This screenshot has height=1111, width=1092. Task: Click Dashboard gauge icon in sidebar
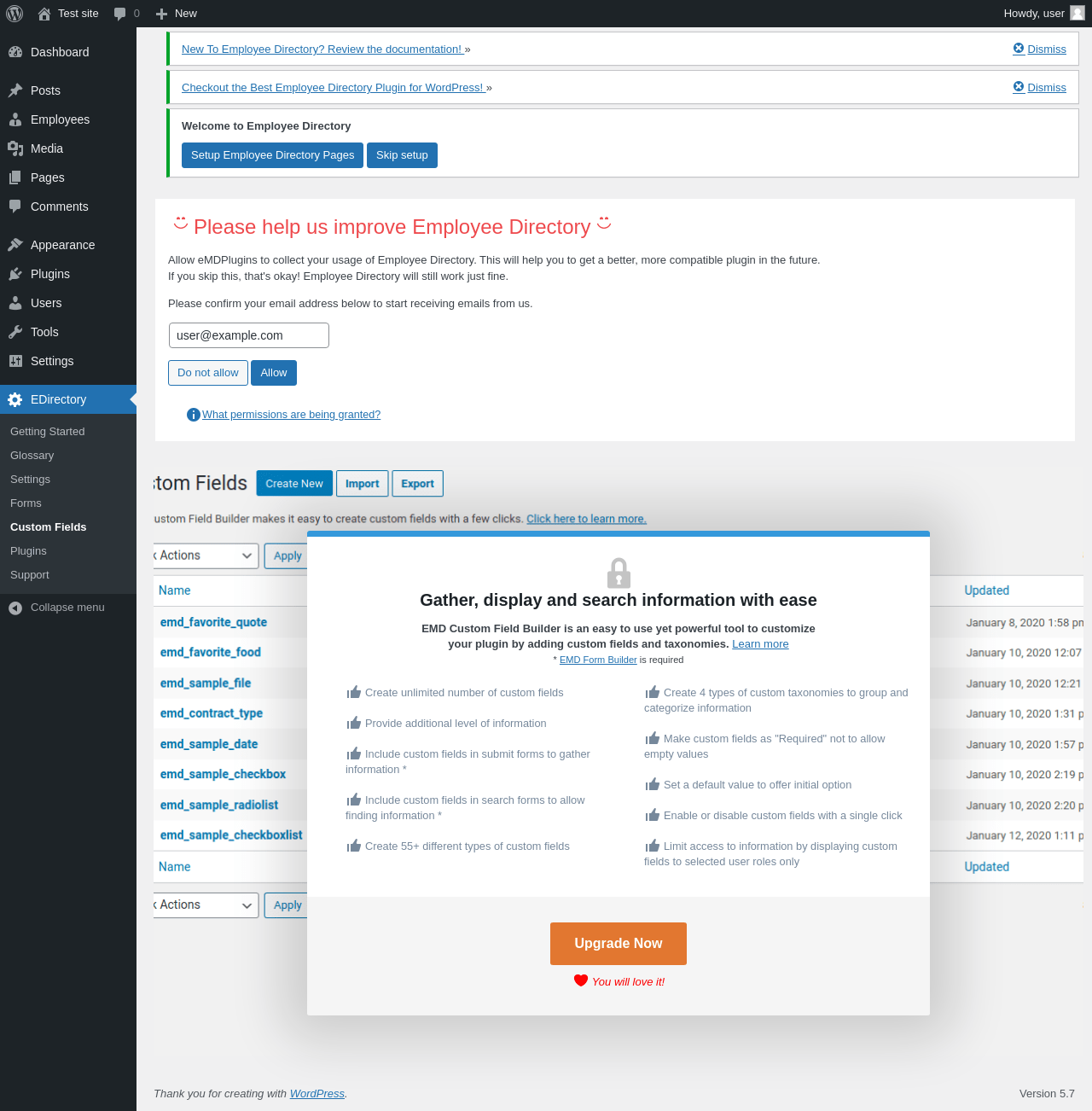pos(15,52)
